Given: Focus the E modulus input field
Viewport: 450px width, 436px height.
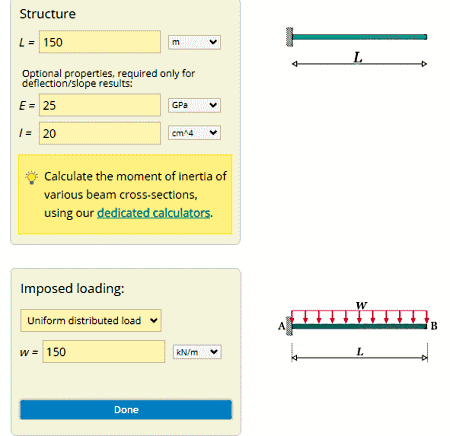Looking at the screenshot, I should click(100, 105).
